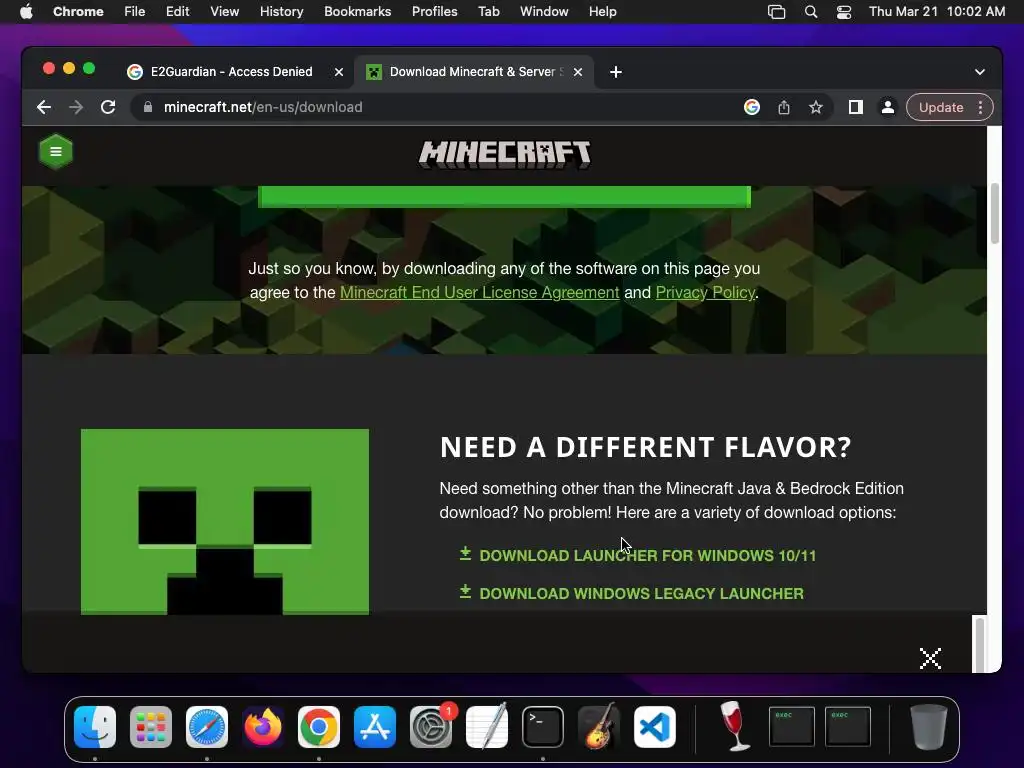Viewport: 1024px width, 768px height.
Task: Click the green Creeper face image
Action: click(x=225, y=522)
